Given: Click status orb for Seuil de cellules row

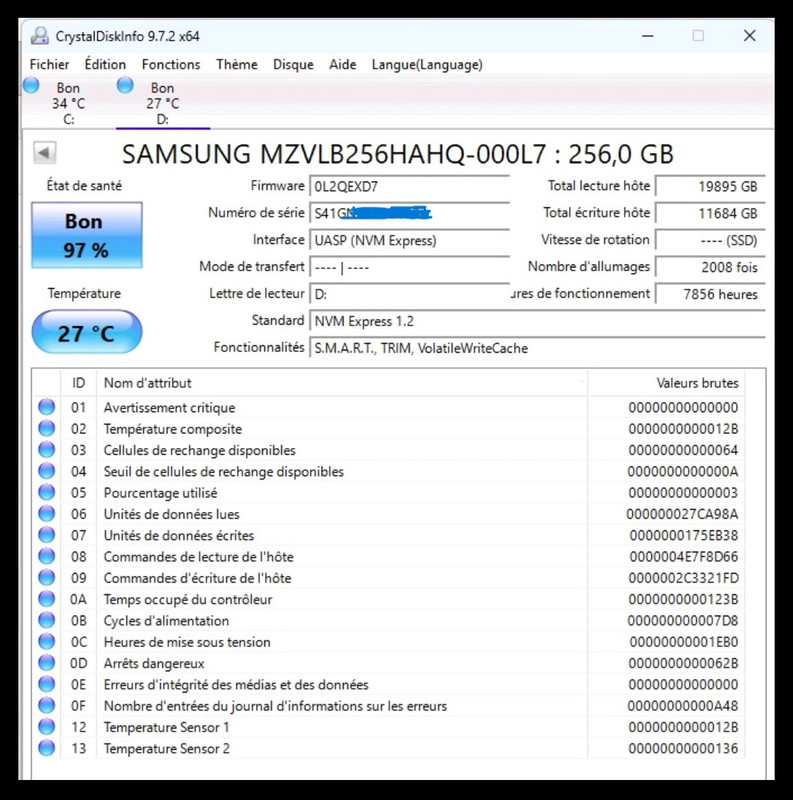Looking at the screenshot, I should pyautogui.click(x=46, y=471).
